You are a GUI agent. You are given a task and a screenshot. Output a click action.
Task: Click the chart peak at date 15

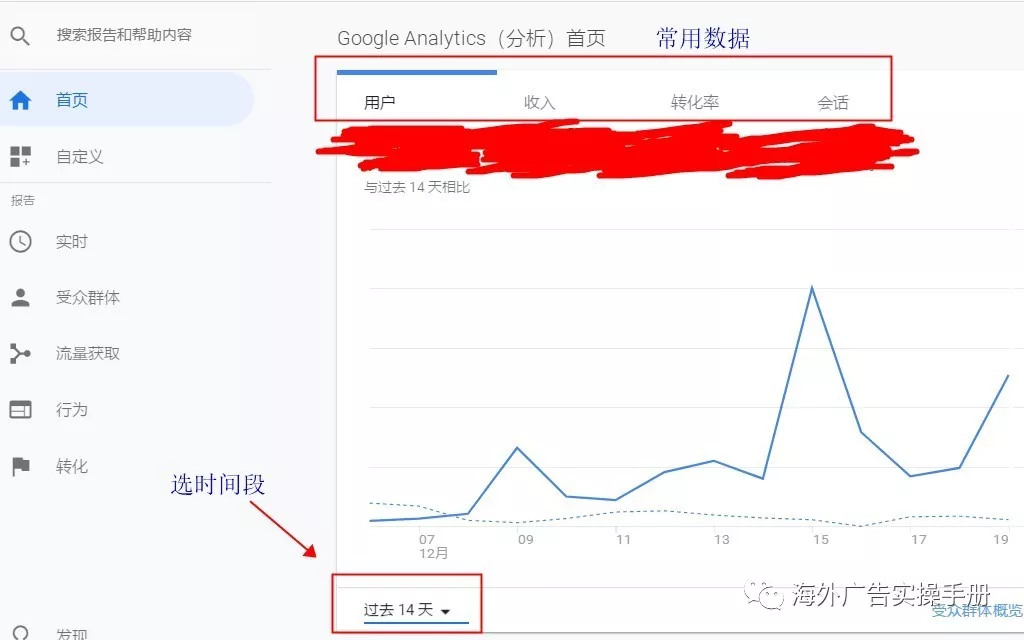point(812,288)
